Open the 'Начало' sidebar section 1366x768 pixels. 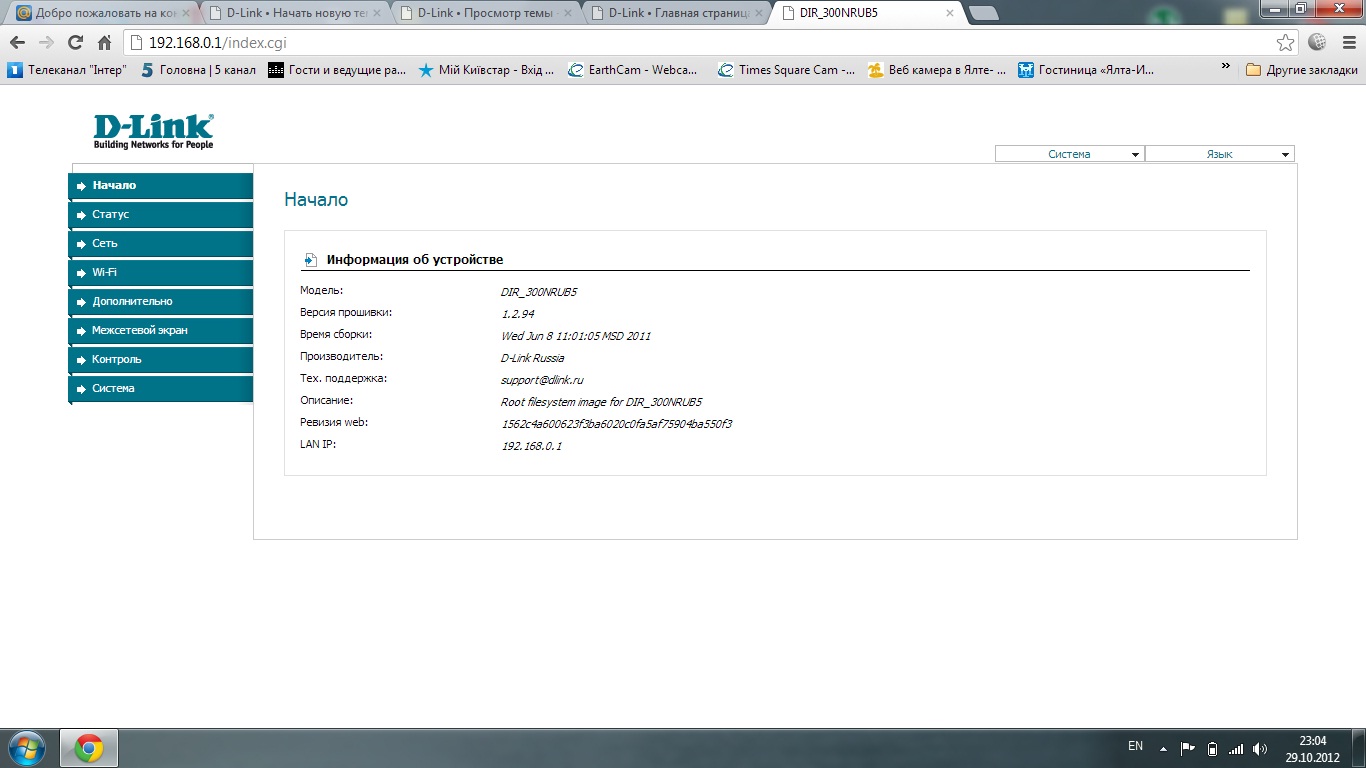click(161, 186)
